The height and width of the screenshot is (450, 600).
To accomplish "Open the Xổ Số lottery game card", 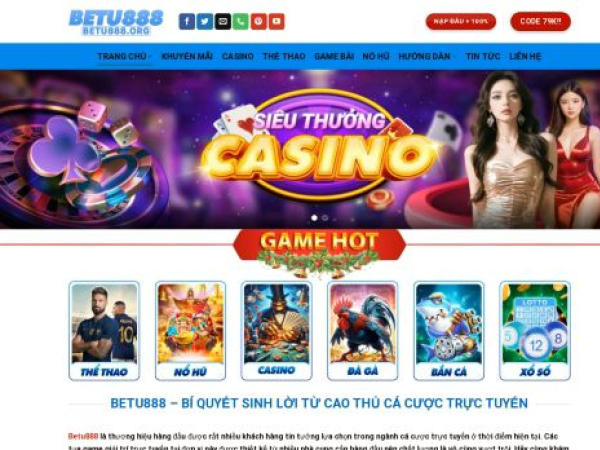I will 535,331.
